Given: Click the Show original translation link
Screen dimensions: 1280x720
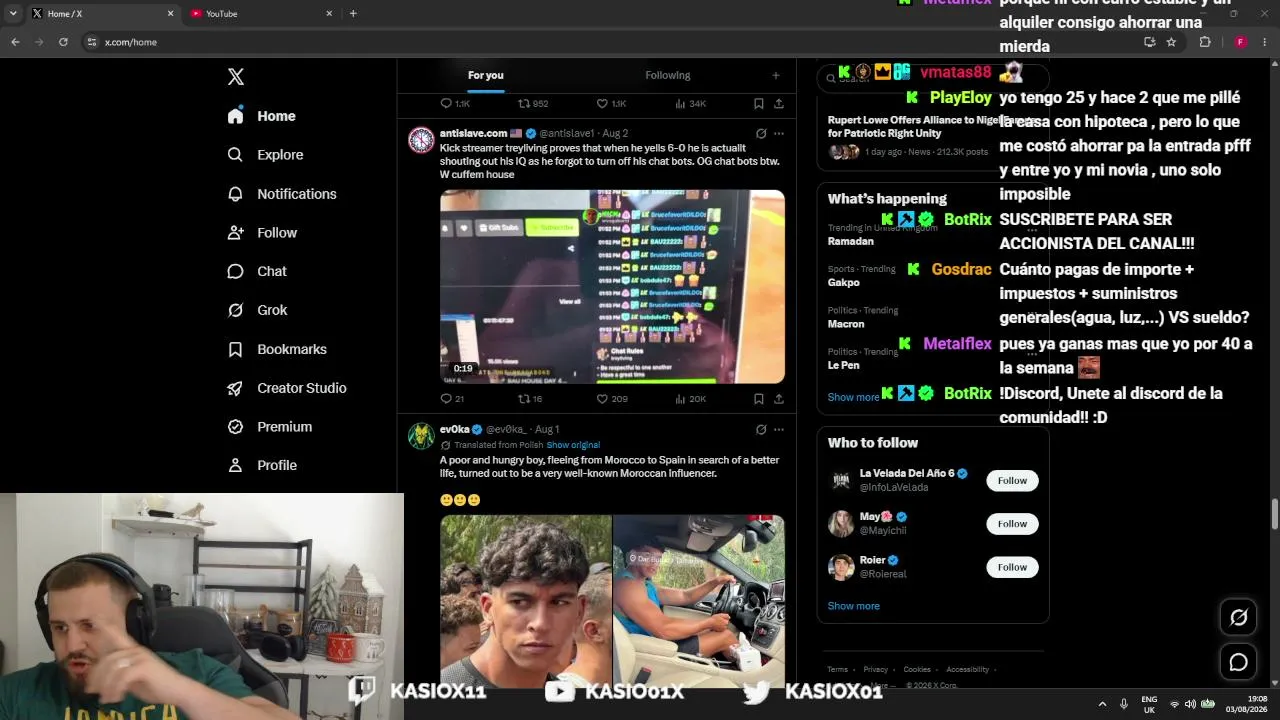Looking at the screenshot, I should 573,445.
